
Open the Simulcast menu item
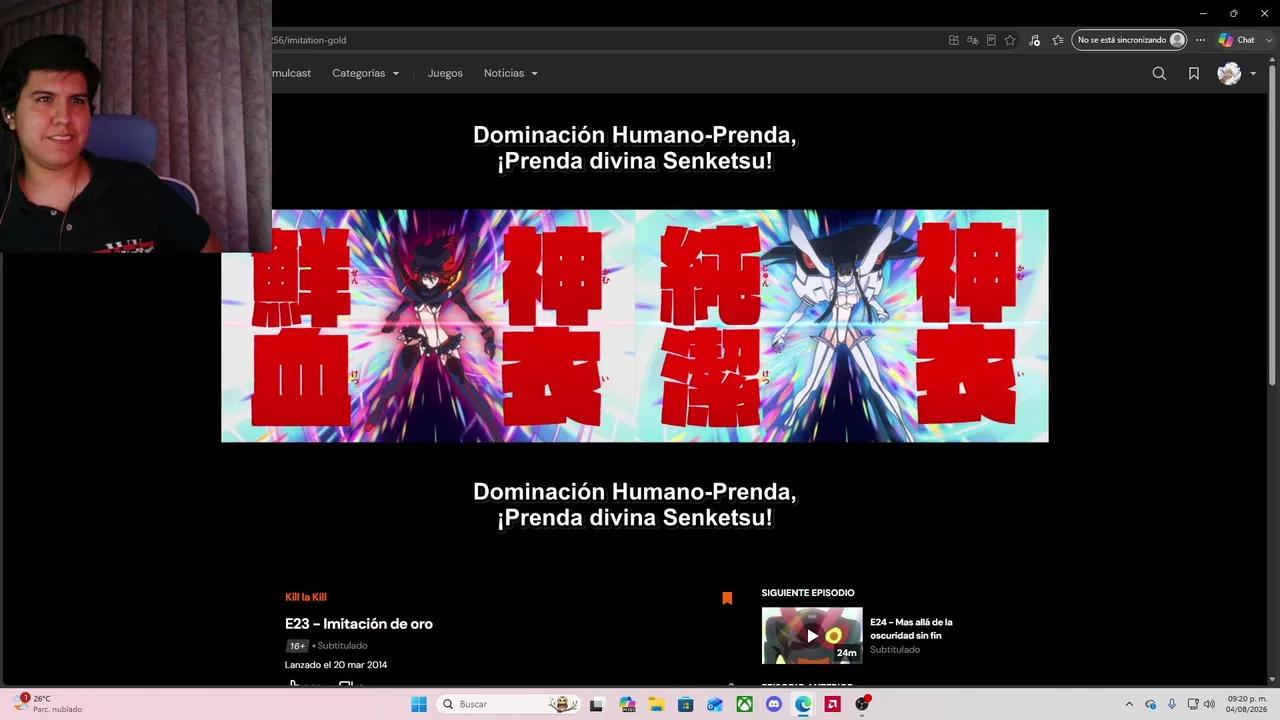coord(291,73)
